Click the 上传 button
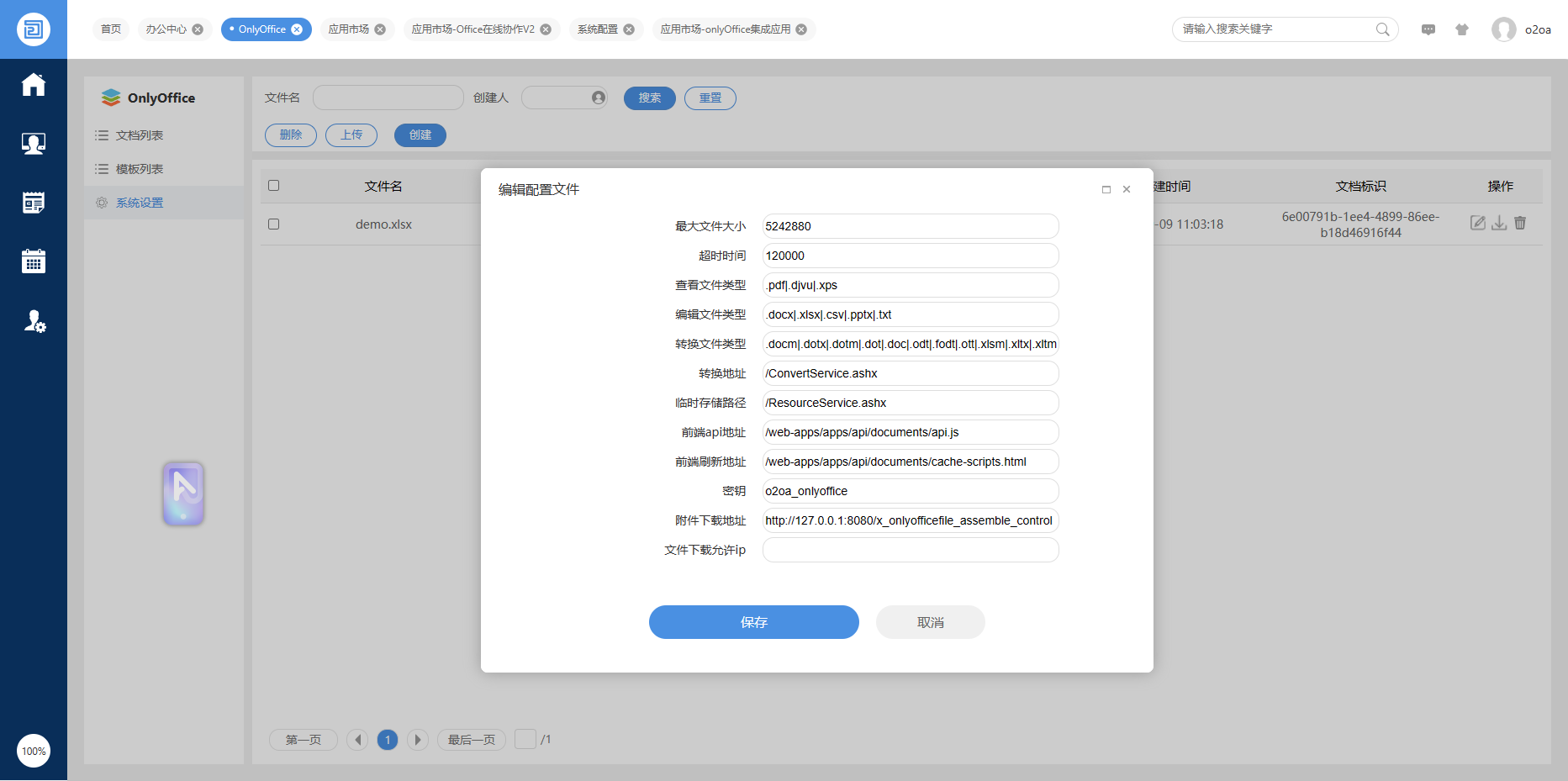1568x781 pixels. point(351,135)
